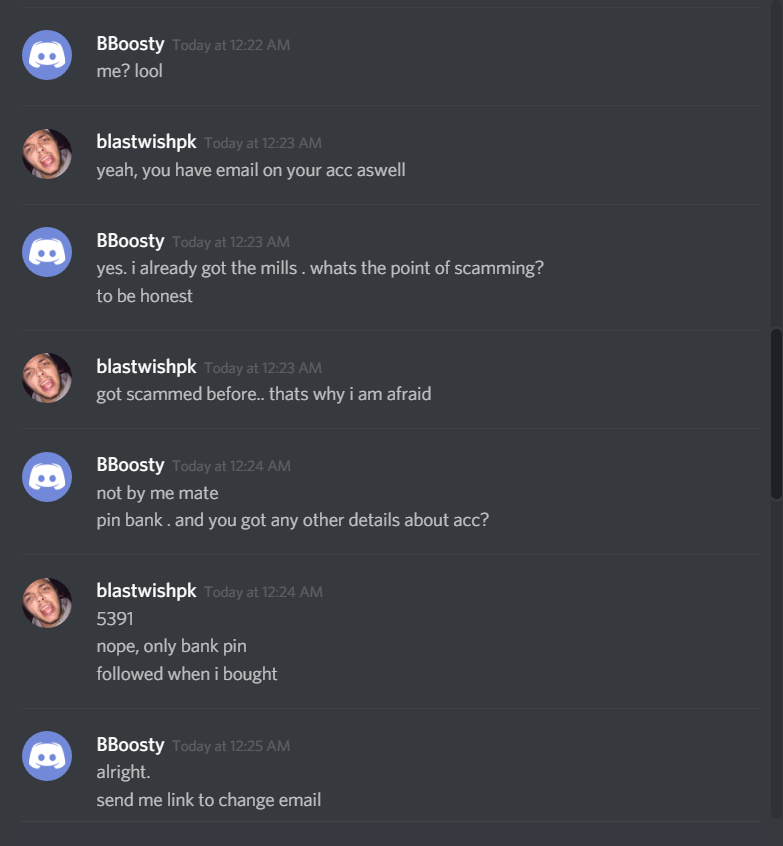Click the chat scrollbar thumb on the right edge

coord(777,414)
